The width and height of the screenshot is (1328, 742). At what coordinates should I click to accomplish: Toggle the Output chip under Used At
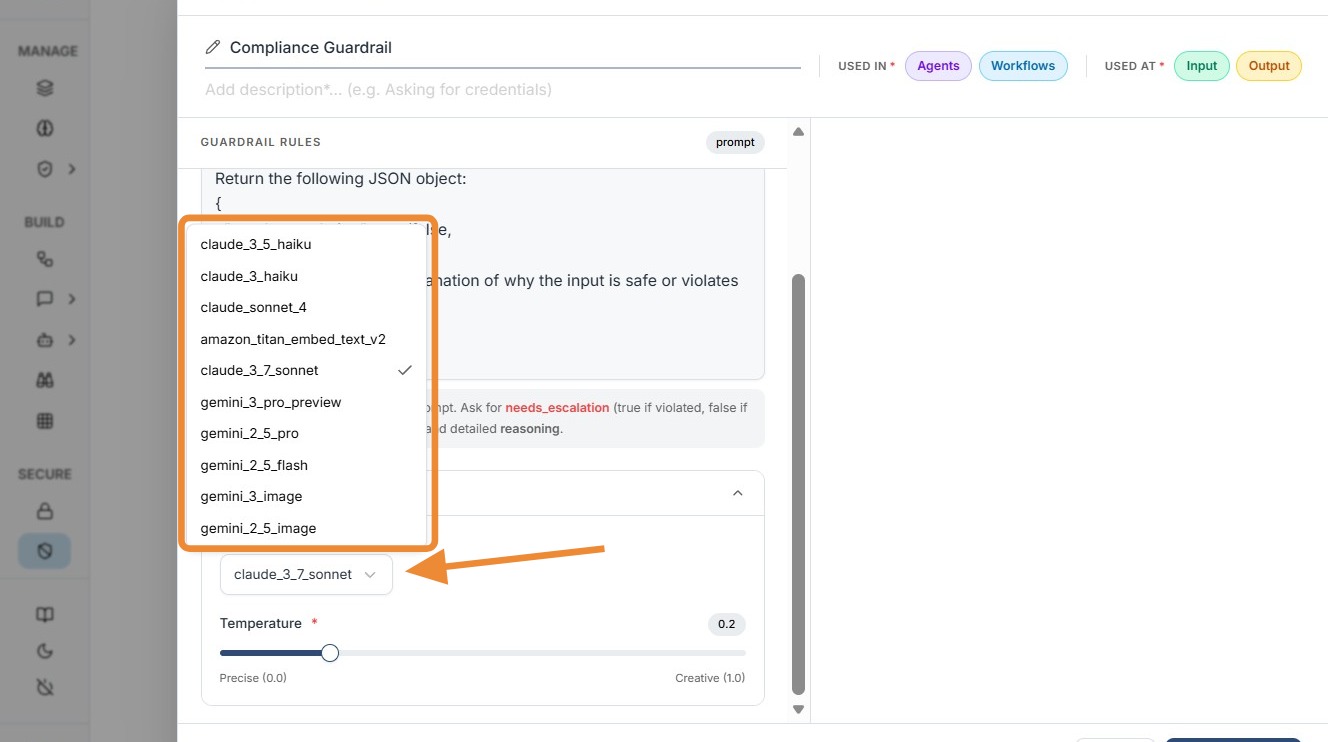point(1269,66)
